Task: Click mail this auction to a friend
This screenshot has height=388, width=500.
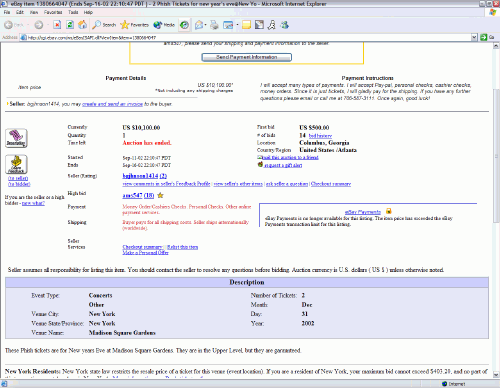Action: (x=291, y=157)
